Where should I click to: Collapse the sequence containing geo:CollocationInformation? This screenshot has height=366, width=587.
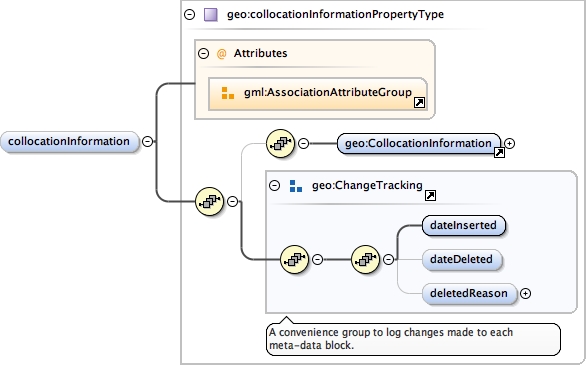pos(304,143)
